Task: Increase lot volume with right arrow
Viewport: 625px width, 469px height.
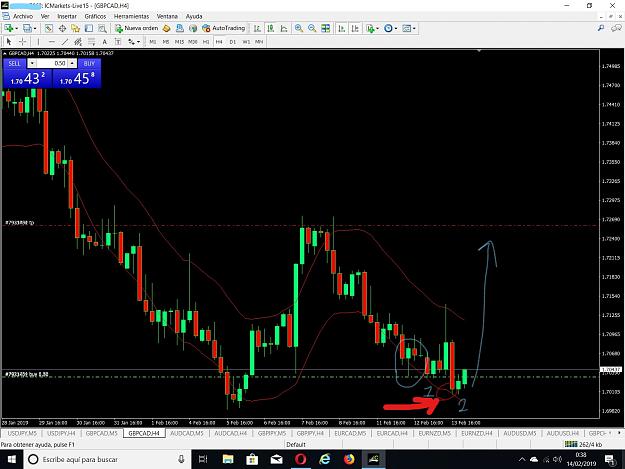Action: click(x=72, y=63)
